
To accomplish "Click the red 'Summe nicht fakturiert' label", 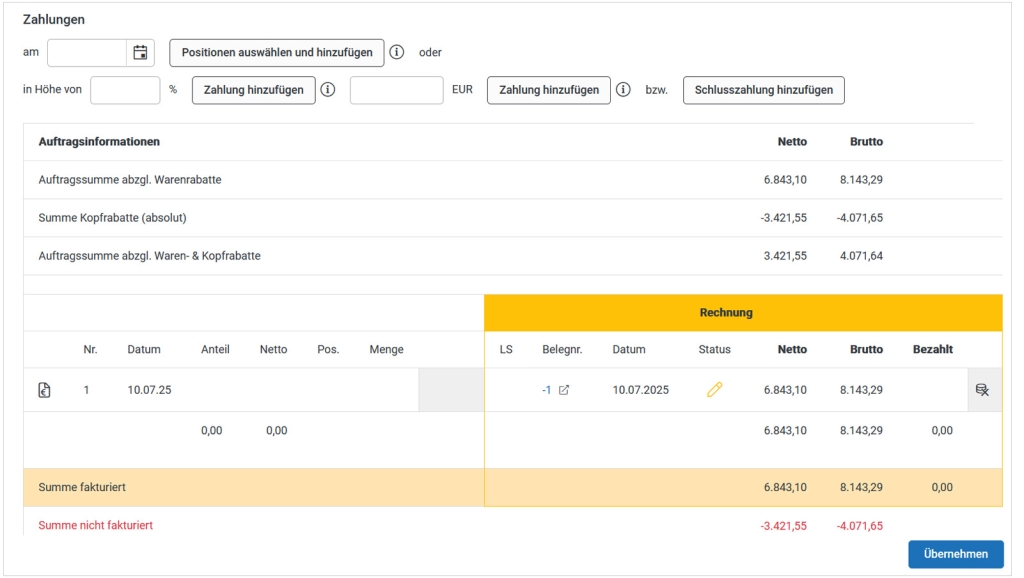I will coord(96,525).
